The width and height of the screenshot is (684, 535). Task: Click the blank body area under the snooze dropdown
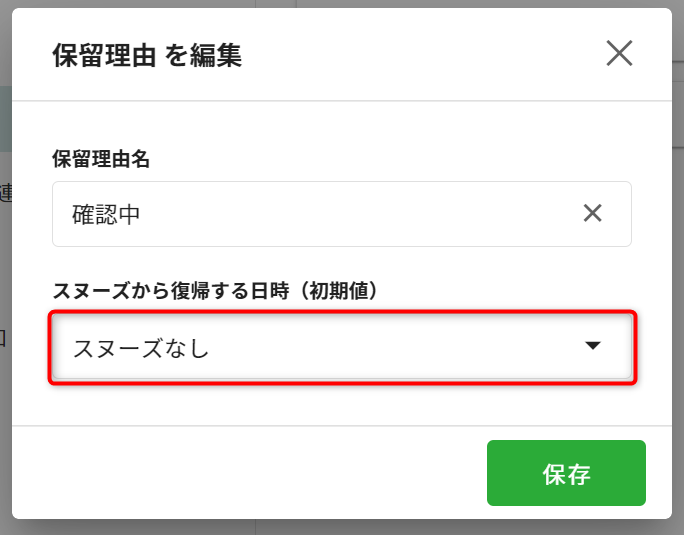coord(340,404)
